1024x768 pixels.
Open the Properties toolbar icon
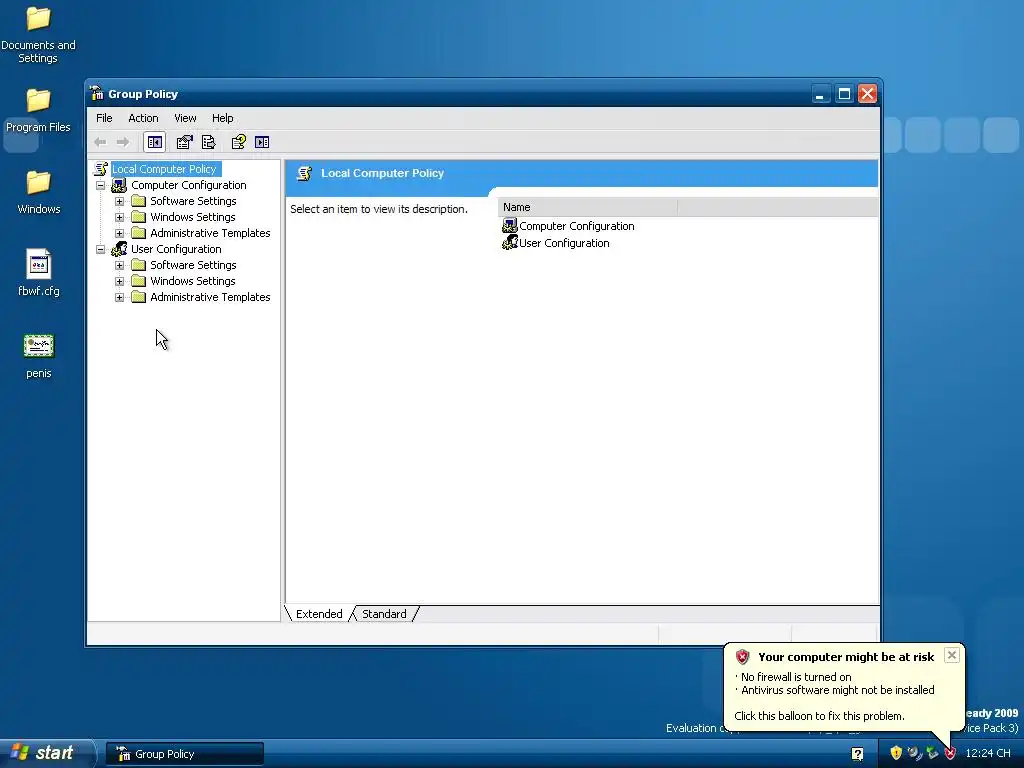click(x=184, y=142)
